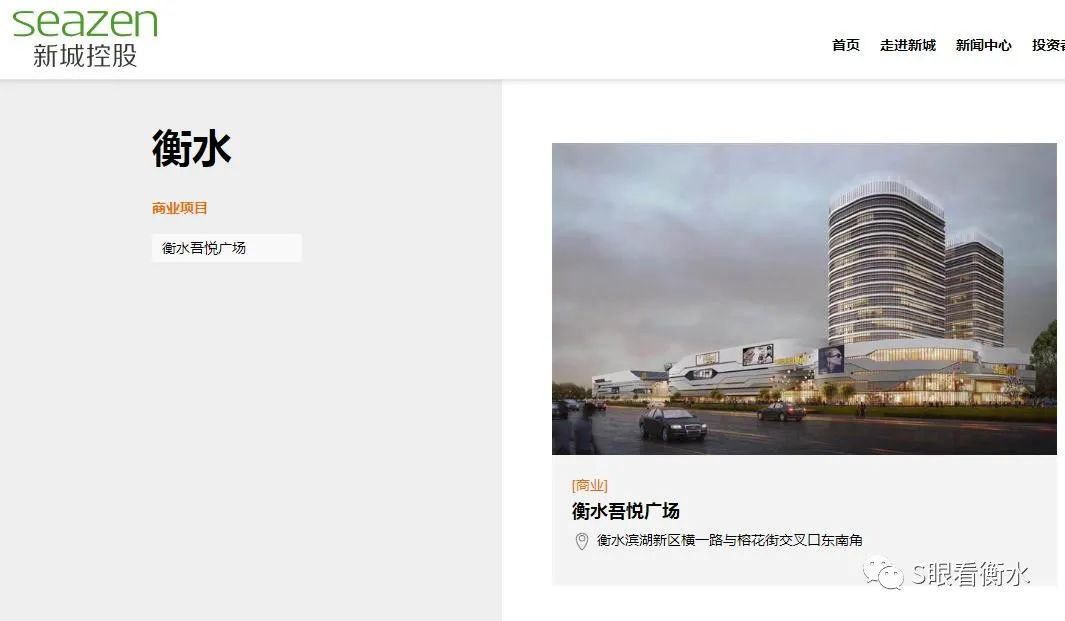Image resolution: width=1065 pixels, height=621 pixels.
Task: Open the 衡水吾悦广场 building image
Action: pos(804,298)
